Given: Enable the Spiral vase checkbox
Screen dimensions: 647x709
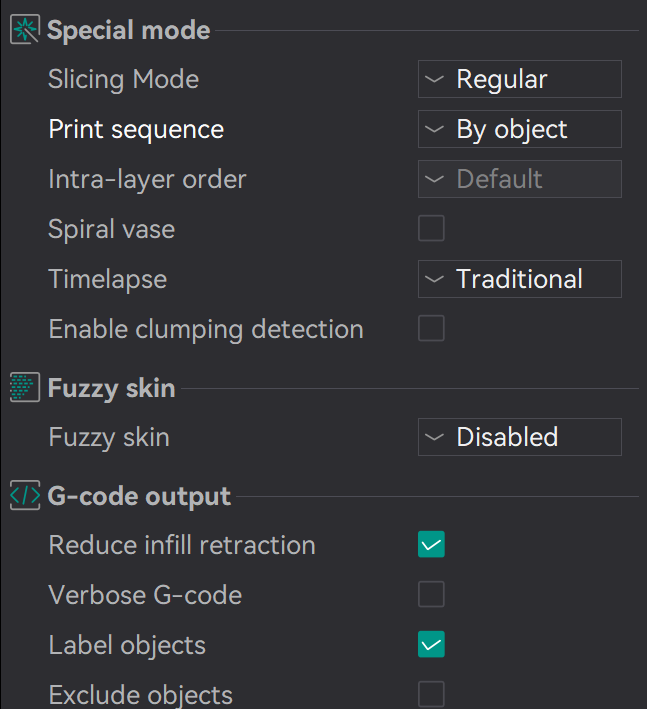Looking at the screenshot, I should 431,229.
